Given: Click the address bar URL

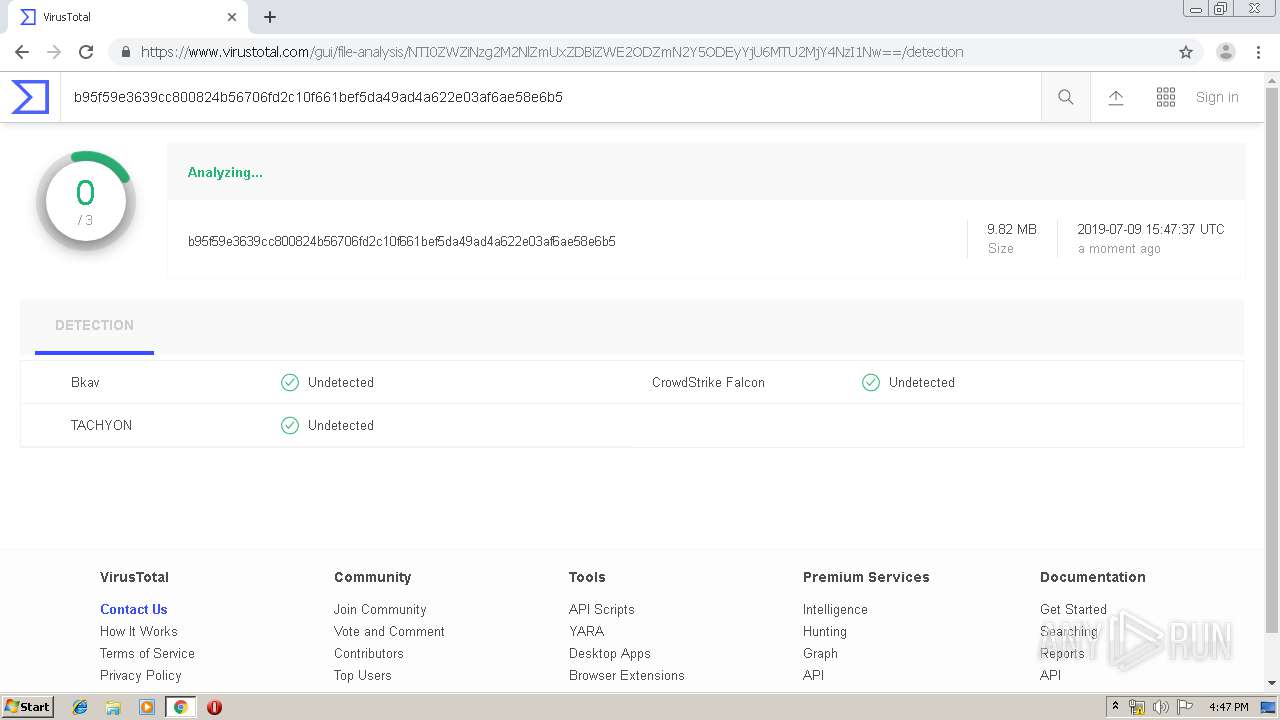Looking at the screenshot, I should (x=552, y=52).
